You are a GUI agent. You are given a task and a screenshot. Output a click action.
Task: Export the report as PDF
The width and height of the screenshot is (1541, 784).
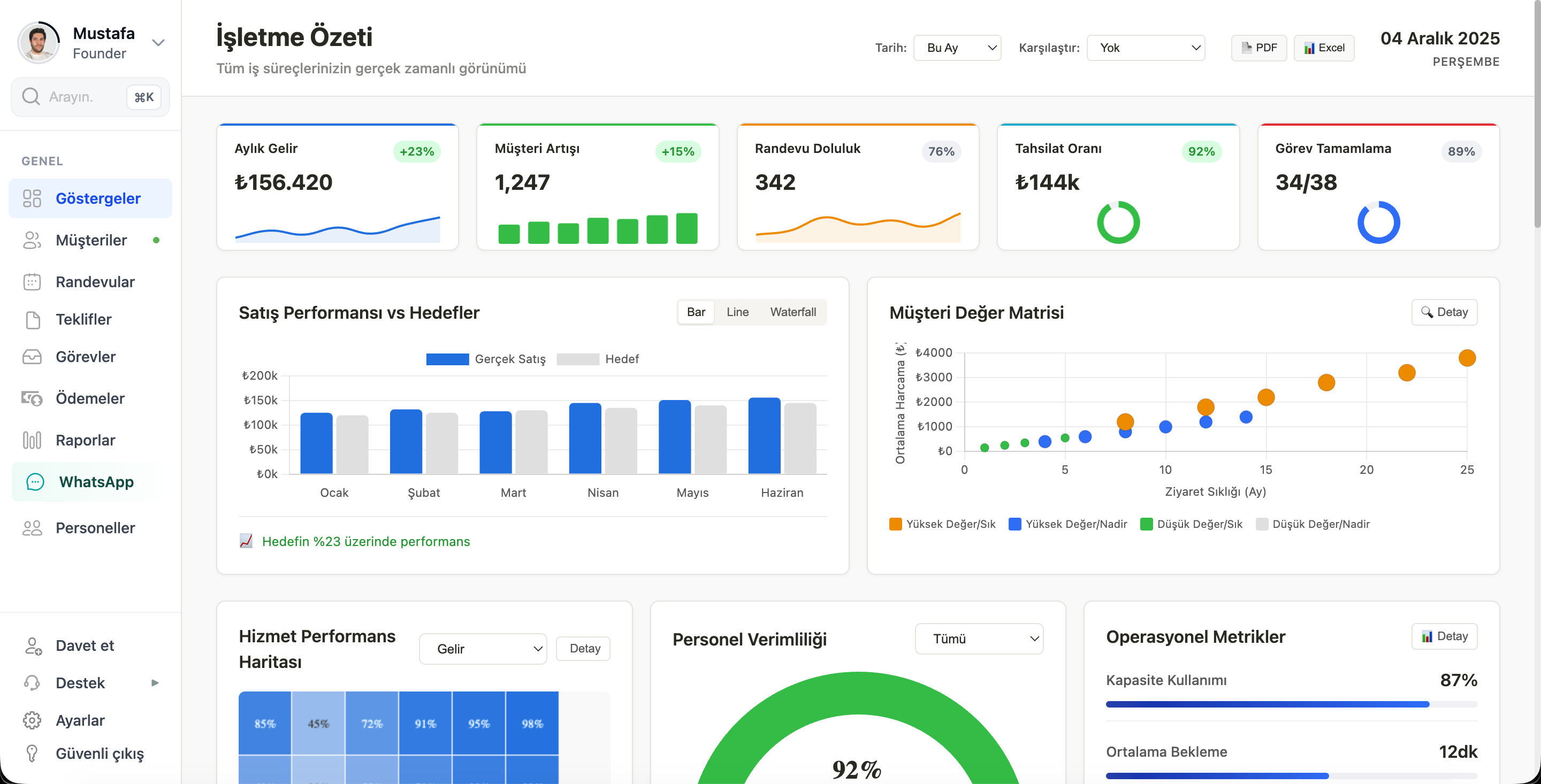point(1258,48)
